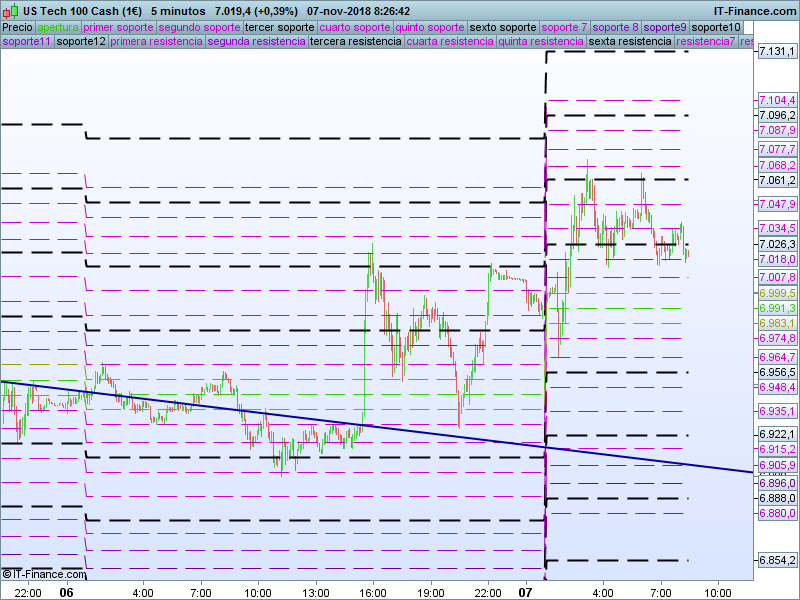The width and height of the screenshot is (800, 600).
Task: Select the 6.956,5 price axis label
Action: pyautogui.click(x=777, y=372)
